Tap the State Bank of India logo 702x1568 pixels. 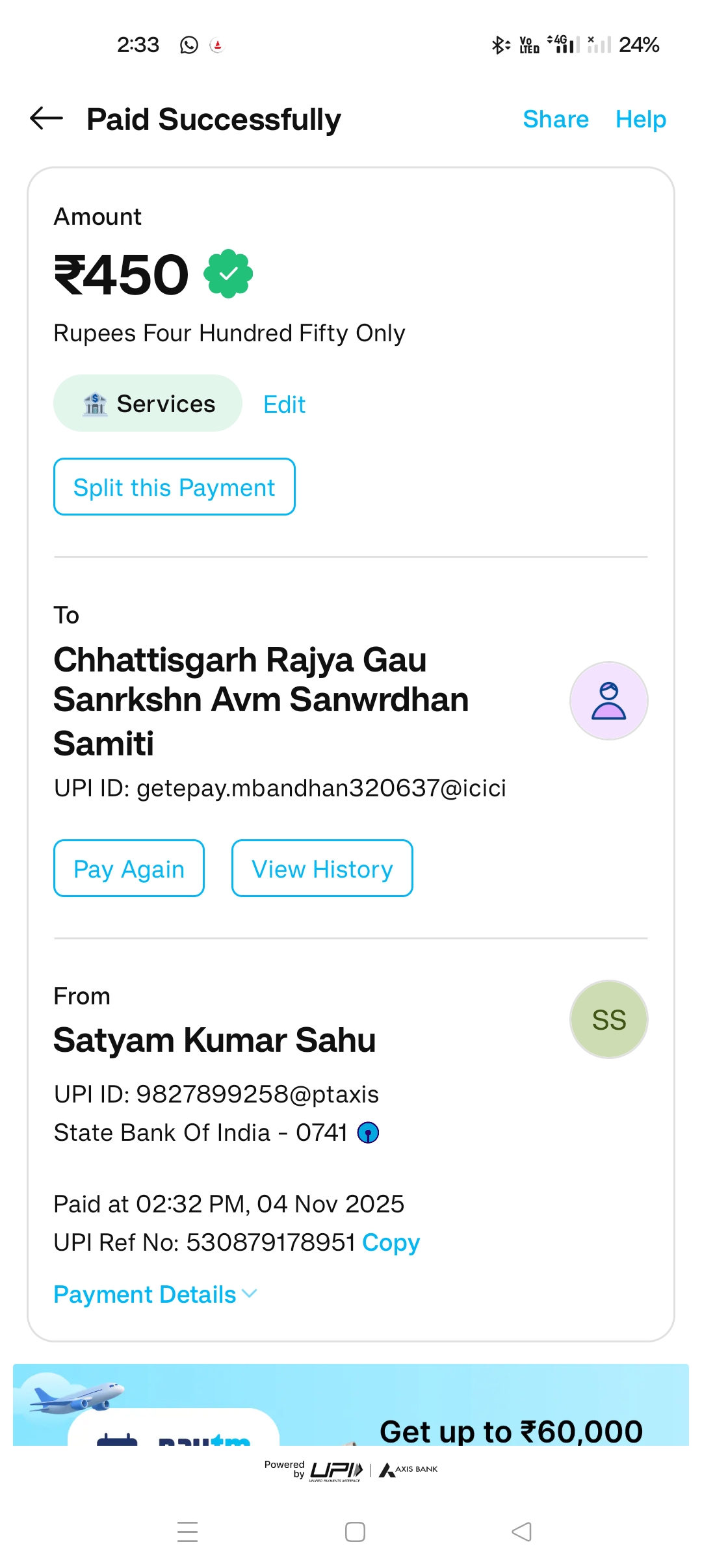(368, 1132)
